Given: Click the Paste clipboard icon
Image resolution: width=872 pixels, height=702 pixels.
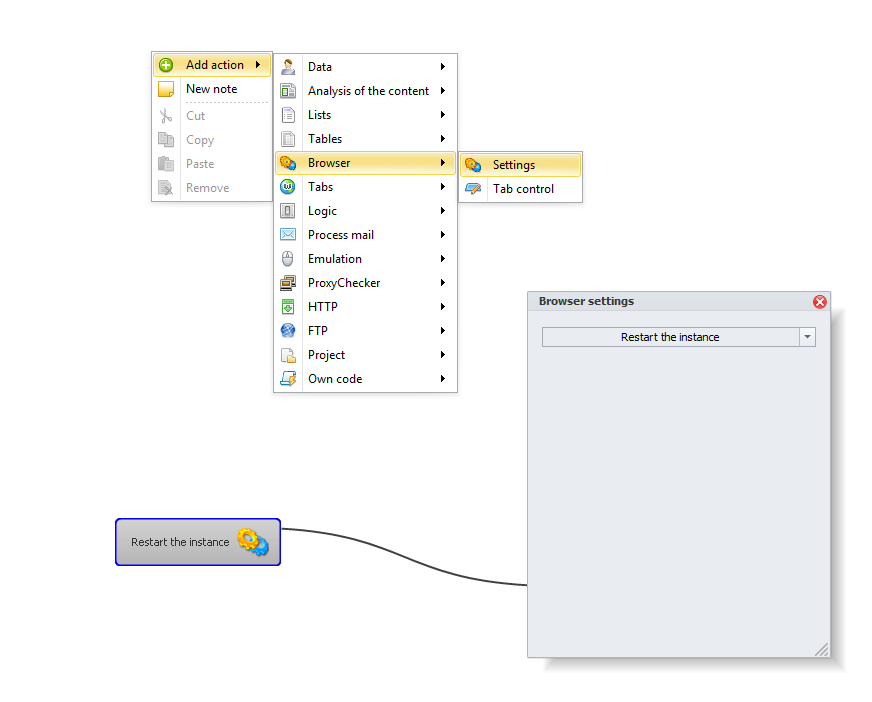Looking at the screenshot, I should click(166, 164).
